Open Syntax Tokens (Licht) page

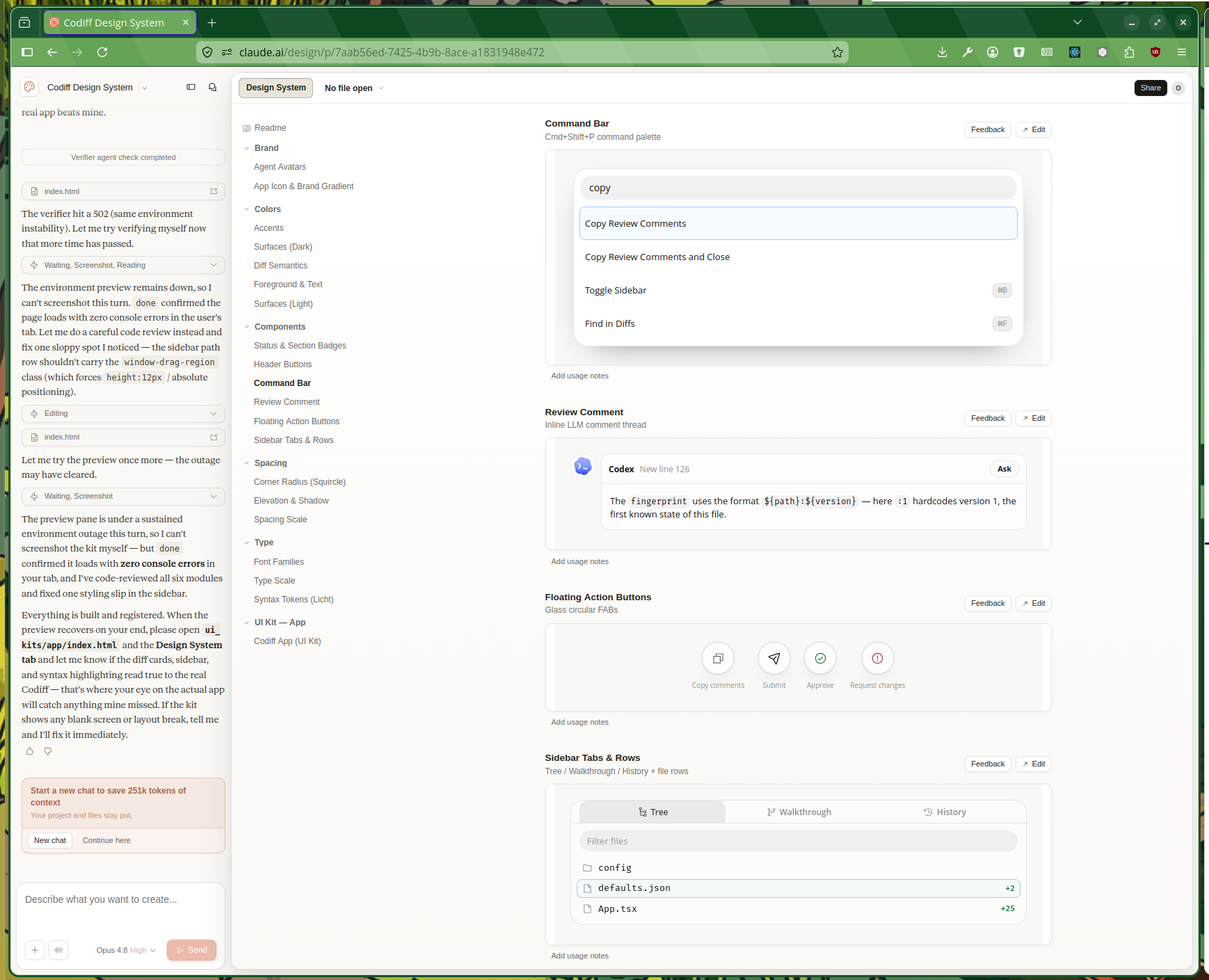(x=294, y=600)
